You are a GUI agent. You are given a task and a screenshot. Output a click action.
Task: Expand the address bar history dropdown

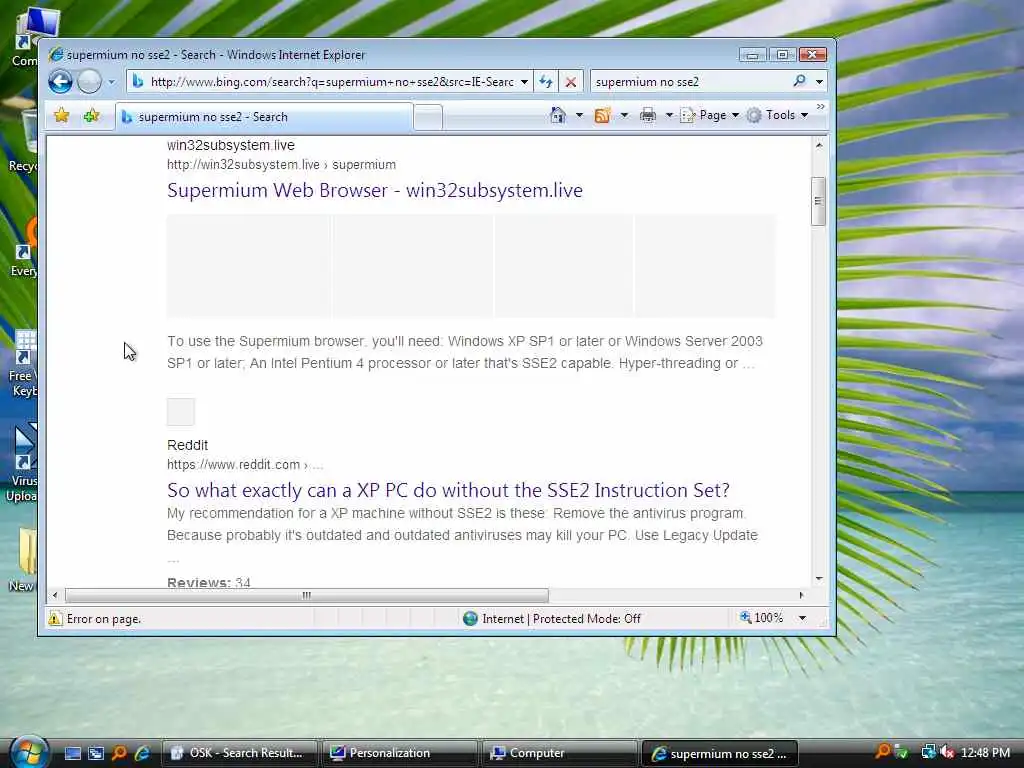point(524,82)
